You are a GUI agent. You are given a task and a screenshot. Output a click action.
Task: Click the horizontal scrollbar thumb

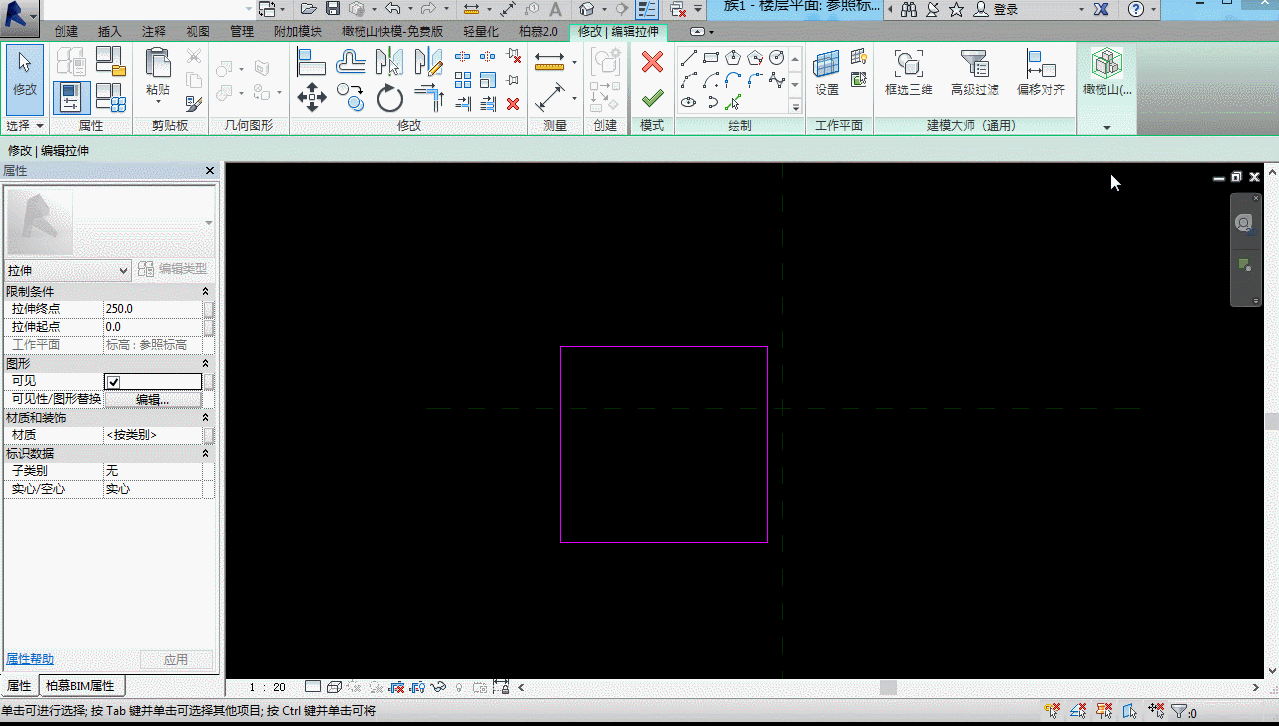(x=888, y=687)
